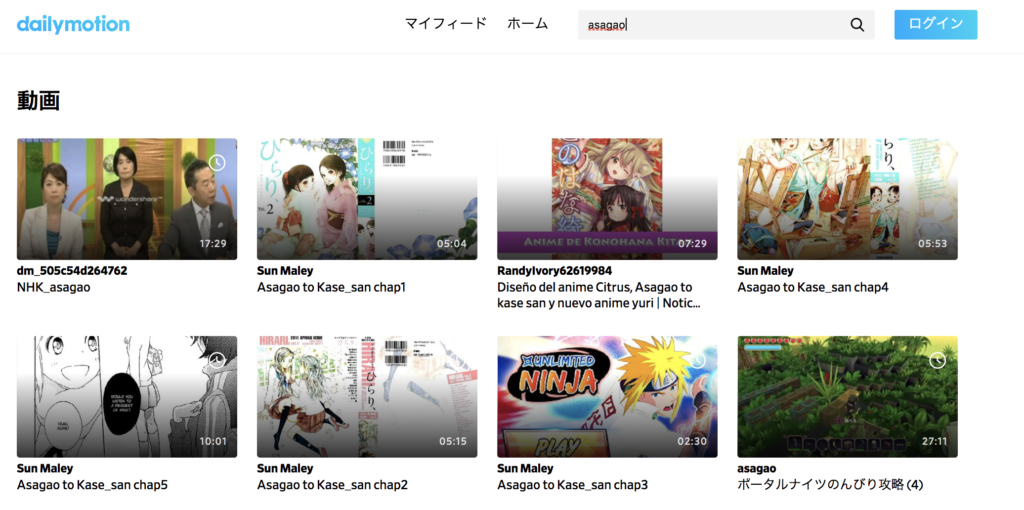The height and width of the screenshot is (510, 1024).
Task: Add NHK_asagao video to Watch Later via clock icon
Action: (217, 163)
